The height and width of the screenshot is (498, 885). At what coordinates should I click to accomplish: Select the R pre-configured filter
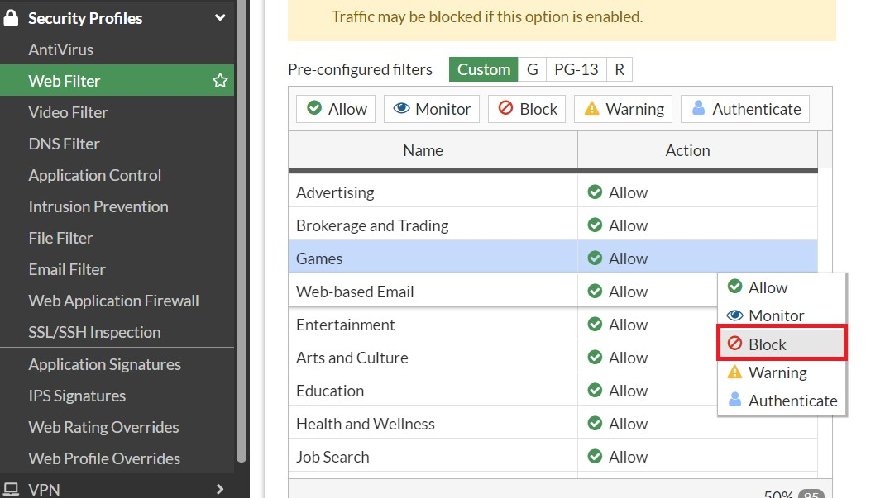pos(619,69)
